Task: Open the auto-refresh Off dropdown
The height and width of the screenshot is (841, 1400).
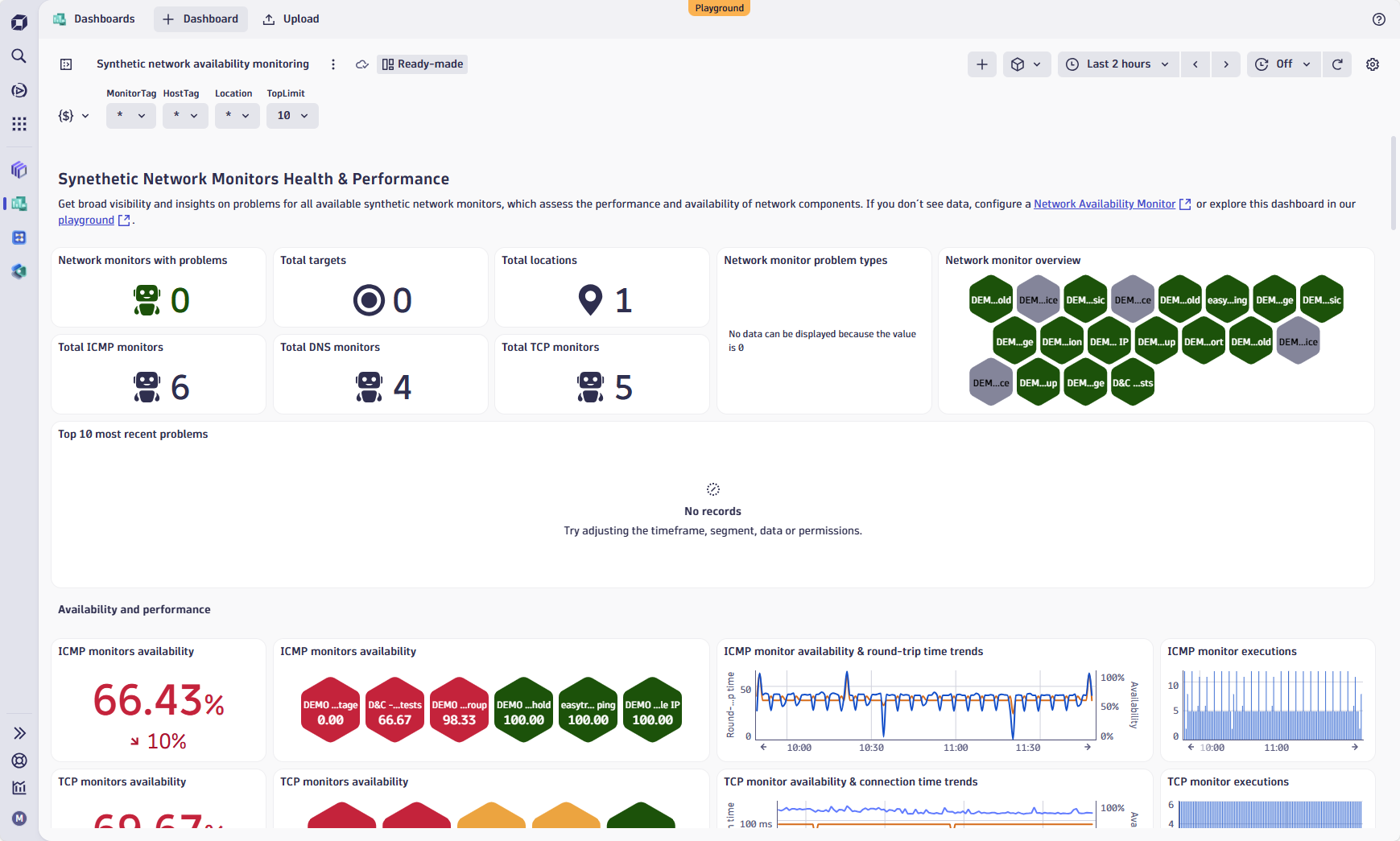Action: (x=1283, y=64)
